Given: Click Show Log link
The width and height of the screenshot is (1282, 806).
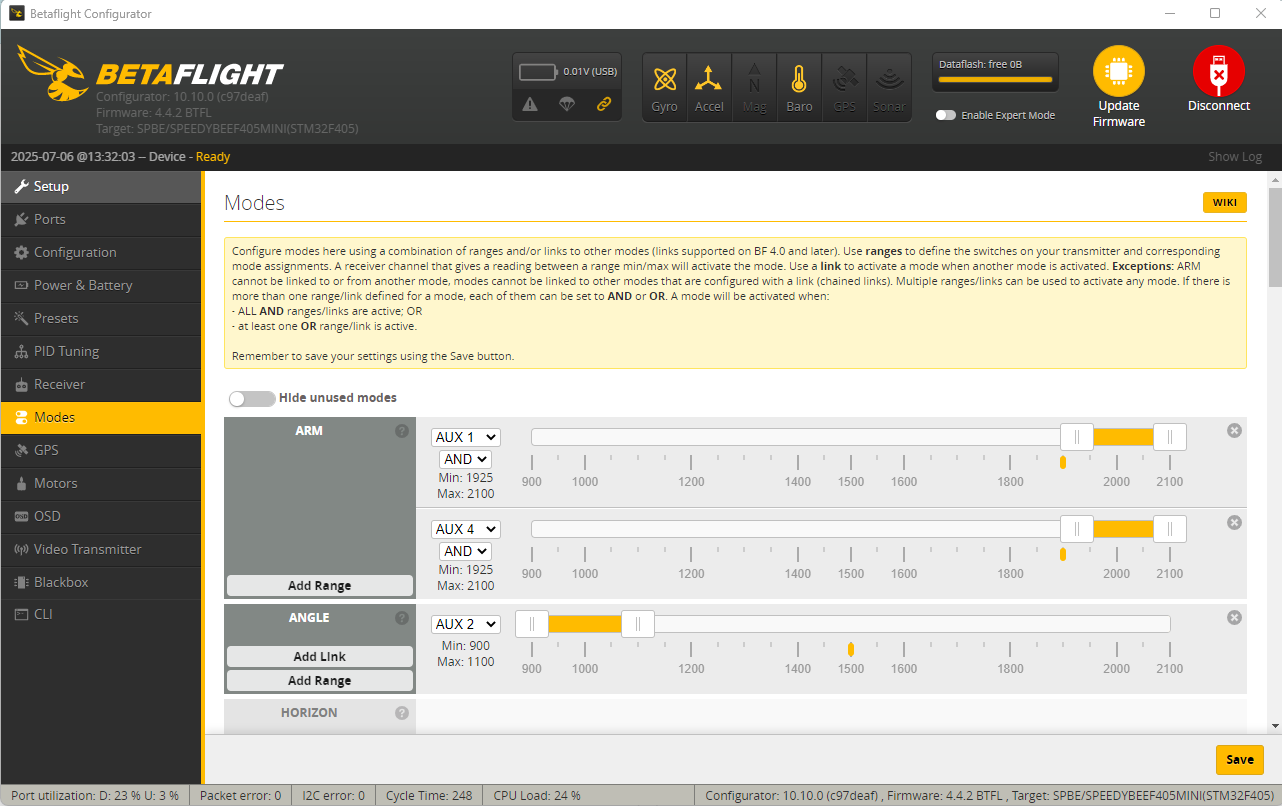Looking at the screenshot, I should click(1235, 157).
